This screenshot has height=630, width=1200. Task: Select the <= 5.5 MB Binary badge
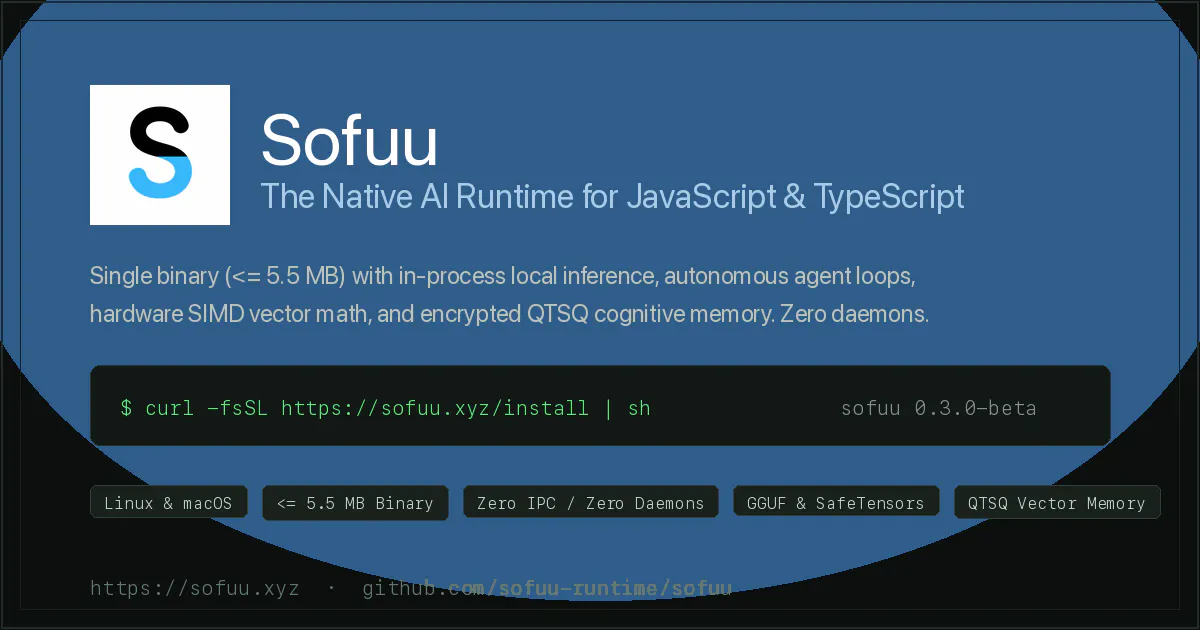pyautogui.click(x=355, y=503)
